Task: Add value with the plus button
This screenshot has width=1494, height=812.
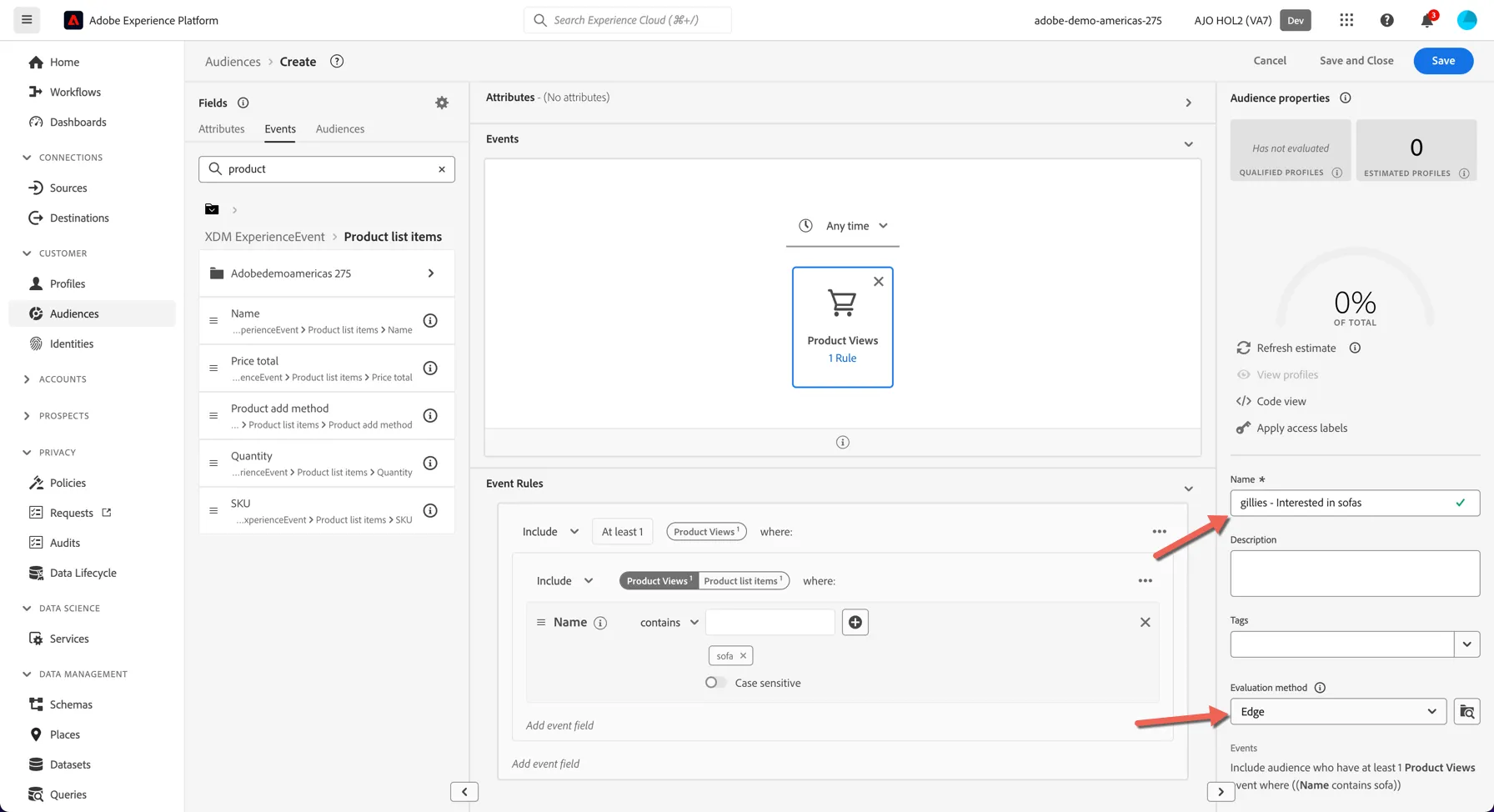Action: click(x=855, y=623)
